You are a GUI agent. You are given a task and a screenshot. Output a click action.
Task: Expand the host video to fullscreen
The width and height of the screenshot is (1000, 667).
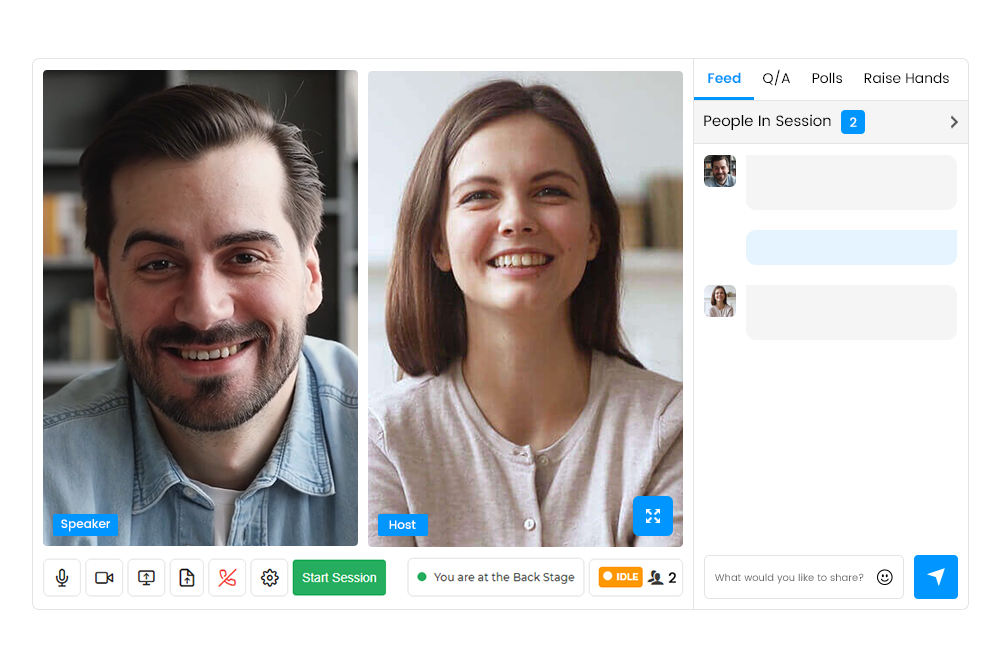(x=653, y=516)
